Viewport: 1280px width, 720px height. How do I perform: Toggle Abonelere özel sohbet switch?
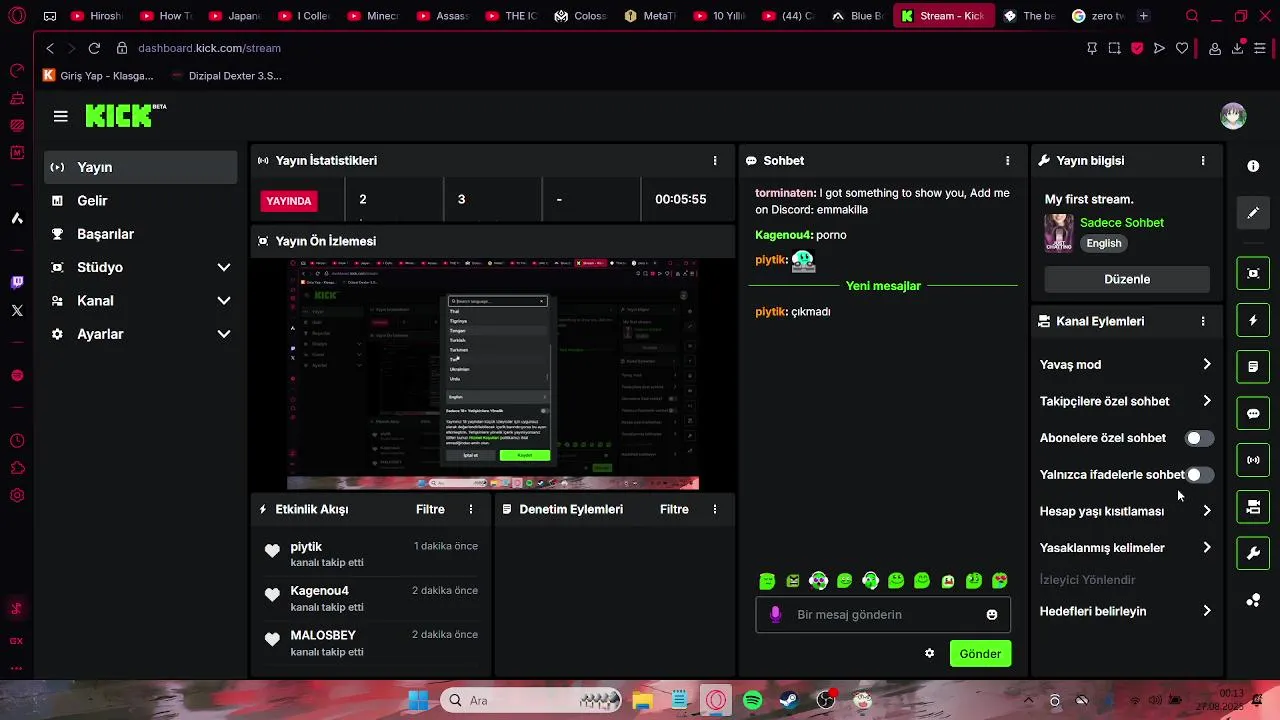click(1198, 438)
